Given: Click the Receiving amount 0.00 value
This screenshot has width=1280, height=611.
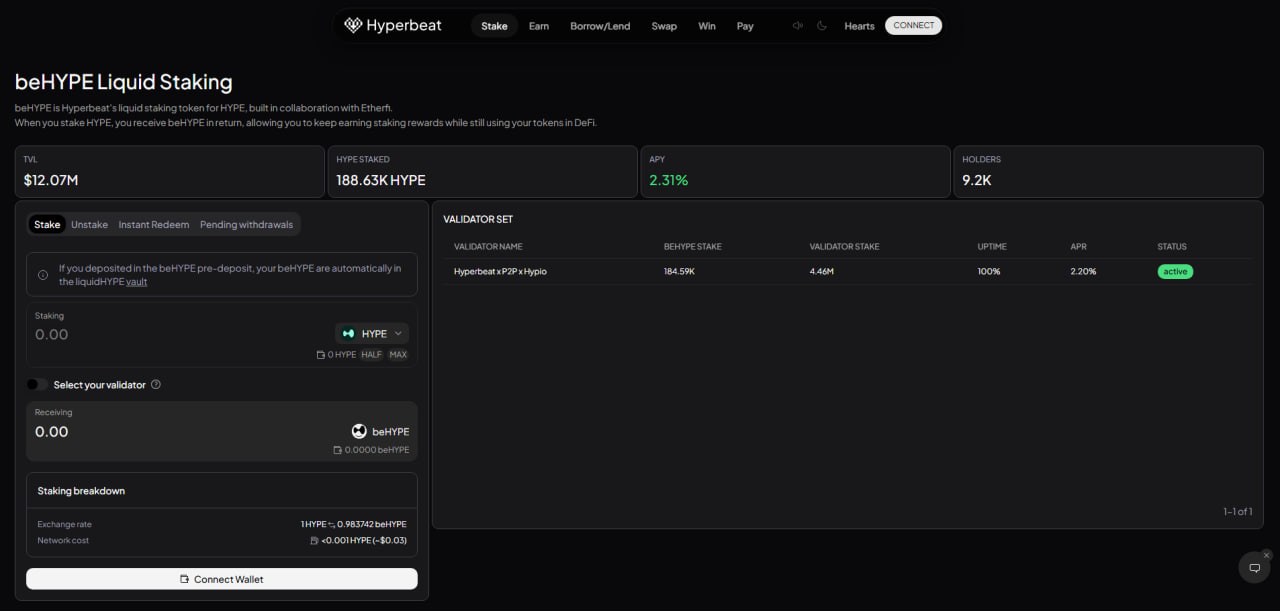Looking at the screenshot, I should pos(52,432).
